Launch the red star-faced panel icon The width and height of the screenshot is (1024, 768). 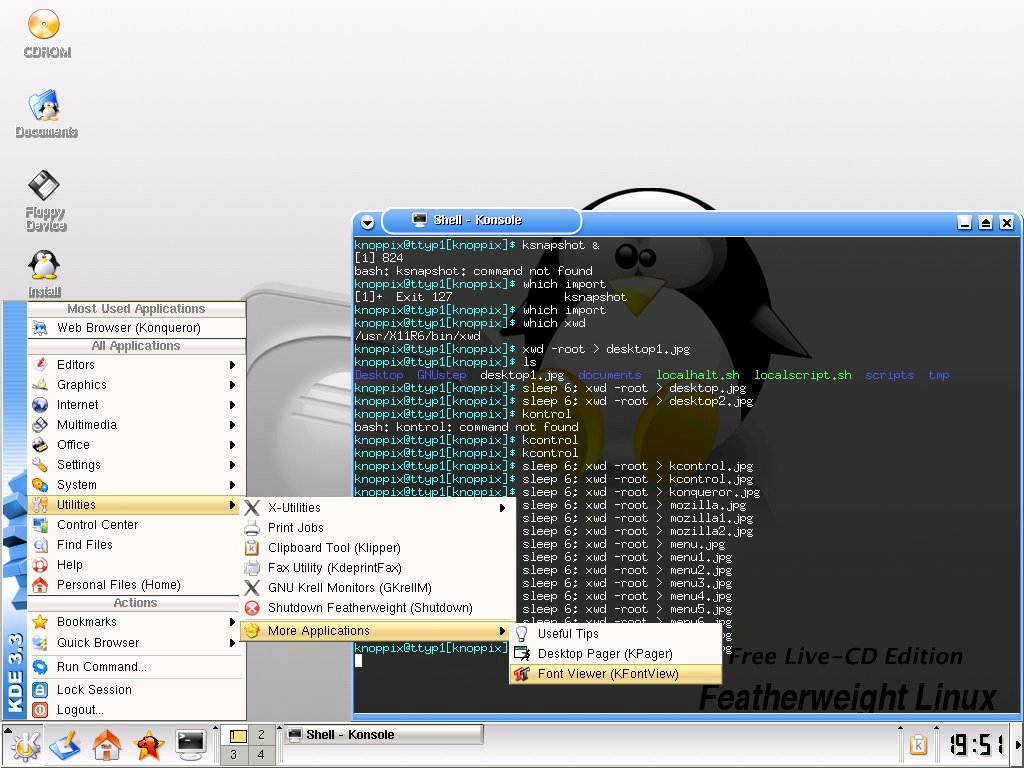(x=148, y=744)
